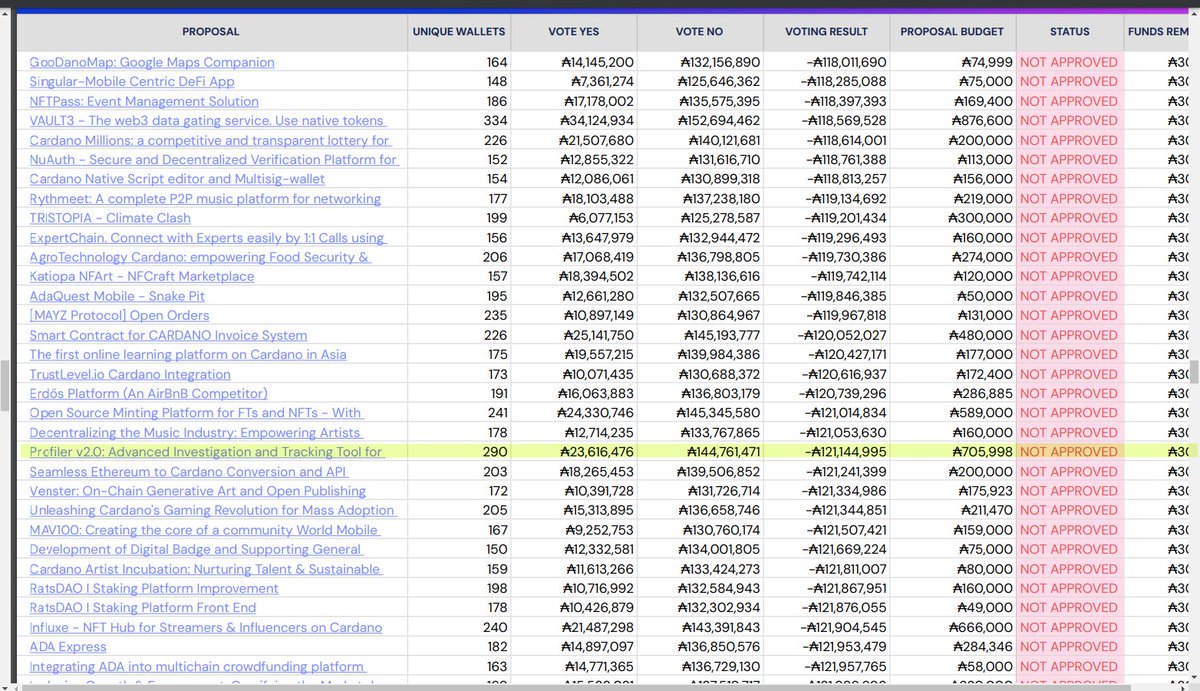
Task: Open MAV100 community World Mobile link
Action: click(204, 530)
